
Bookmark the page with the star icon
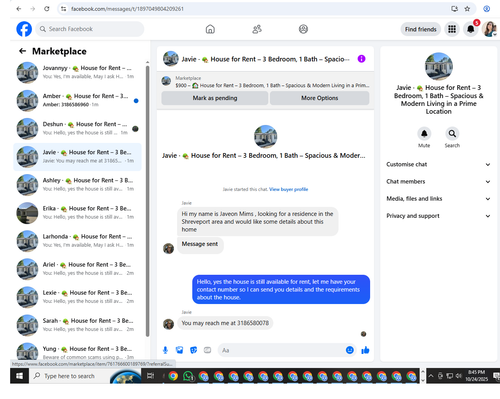point(467,9)
